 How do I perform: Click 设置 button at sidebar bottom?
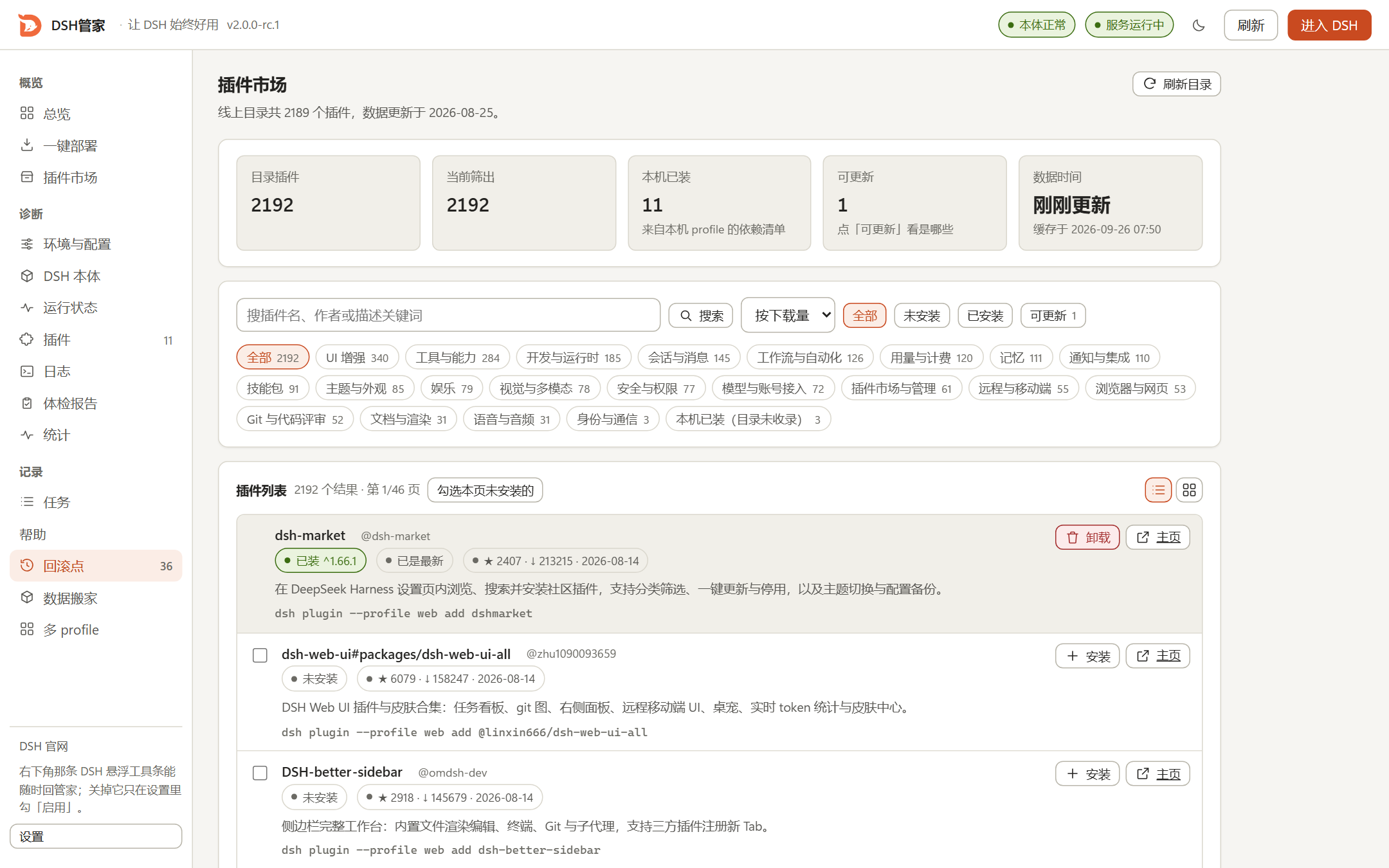pyautogui.click(x=96, y=836)
